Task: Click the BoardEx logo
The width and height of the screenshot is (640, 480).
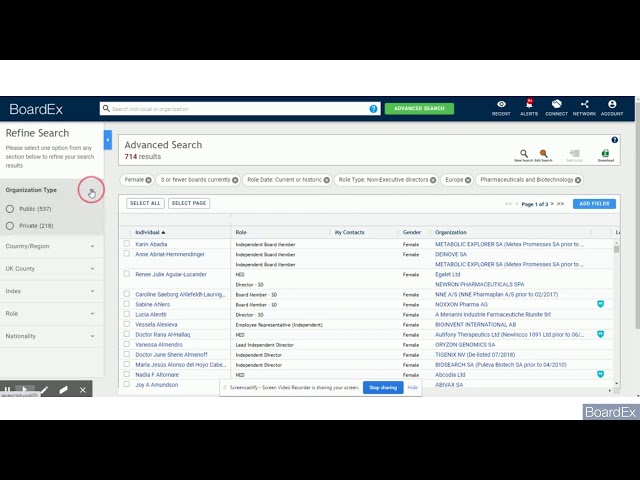Action: (x=36, y=109)
